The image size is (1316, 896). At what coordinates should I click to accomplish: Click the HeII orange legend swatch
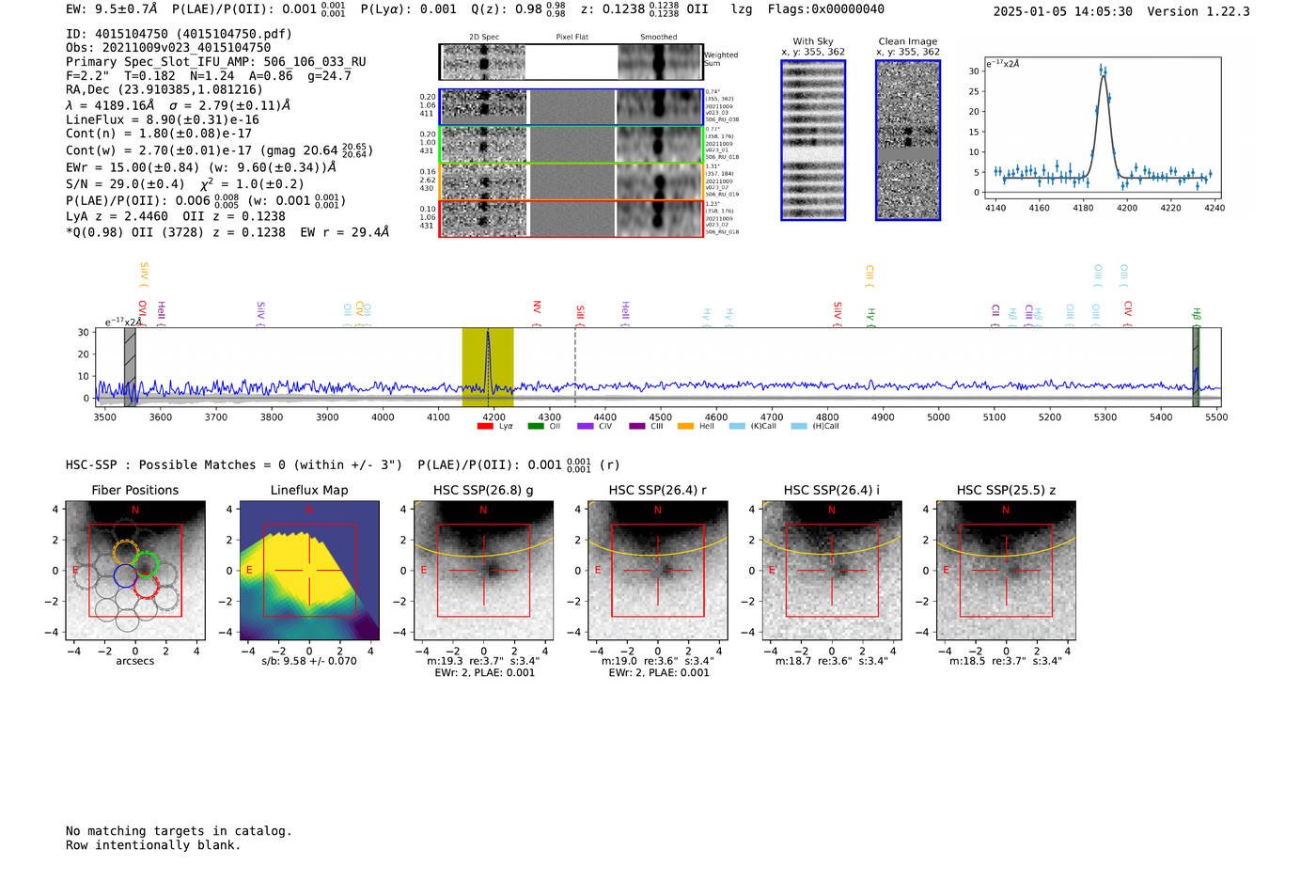click(686, 426)
